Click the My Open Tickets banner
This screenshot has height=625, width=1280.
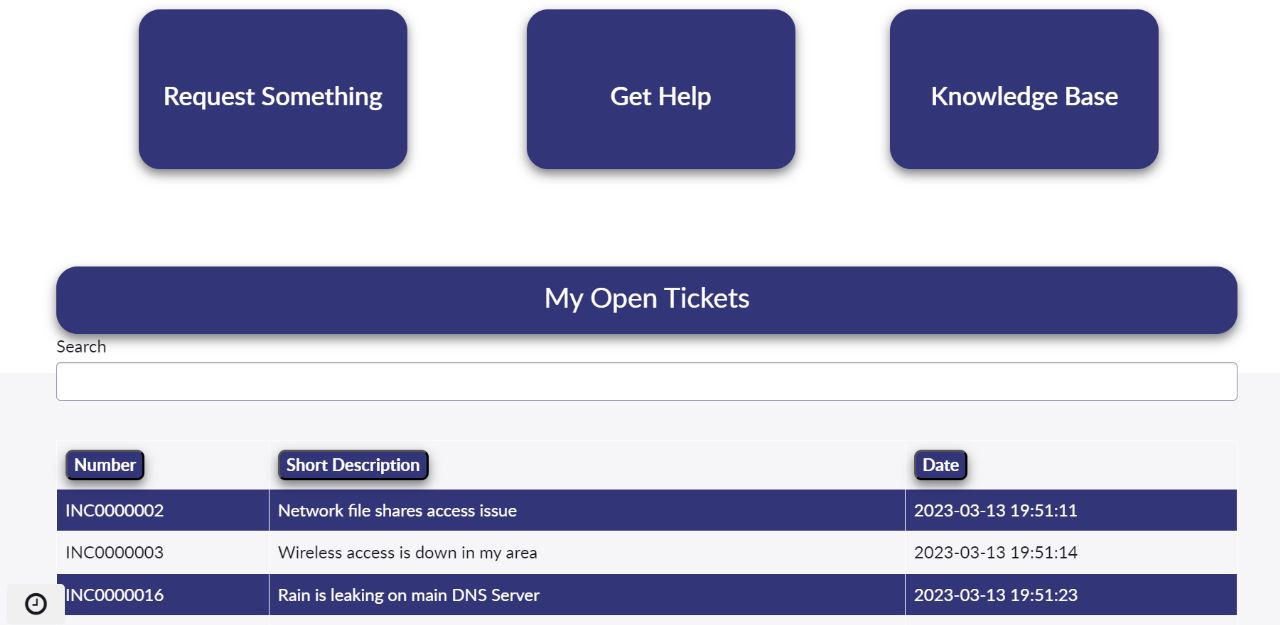tap(646, 299)
